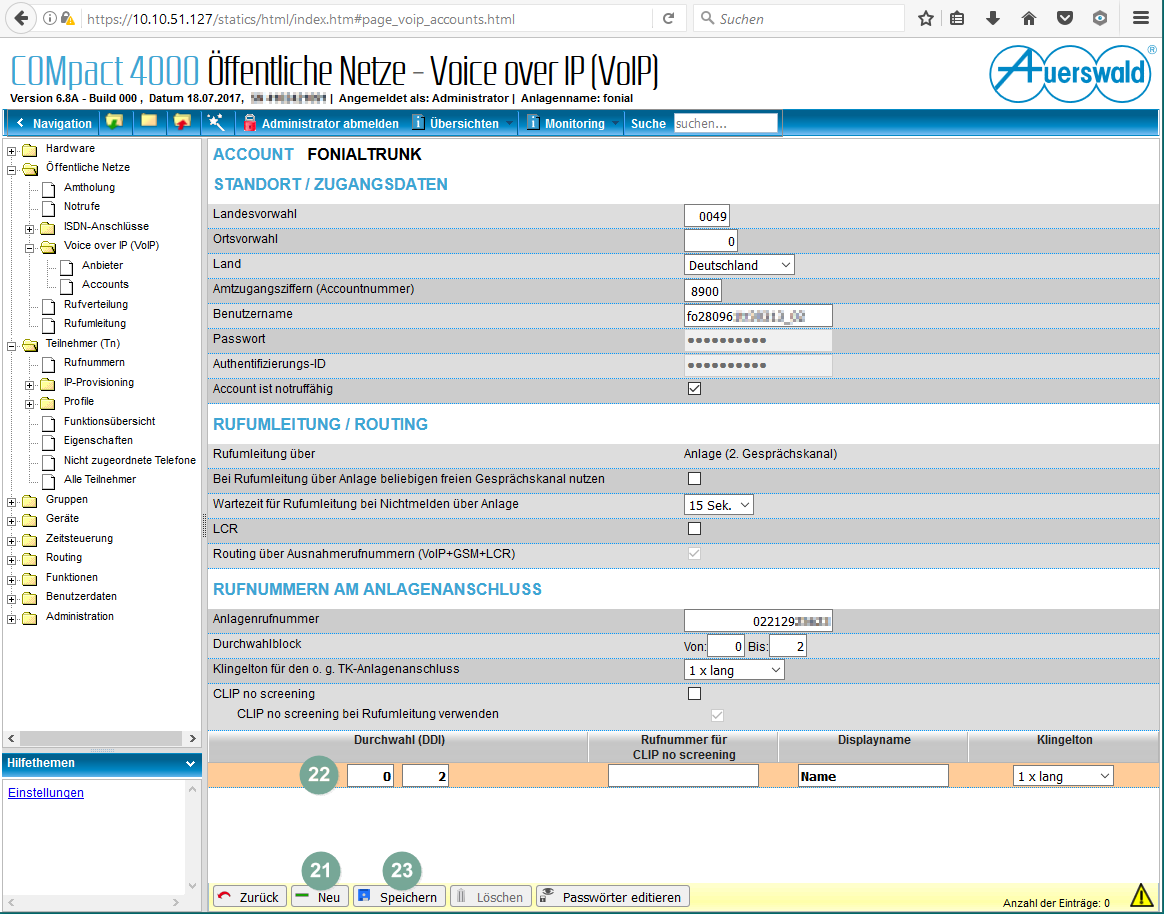The image size is (1164, 914).
Task: Open Funktionsübersicht in tree
Action: 109,421
